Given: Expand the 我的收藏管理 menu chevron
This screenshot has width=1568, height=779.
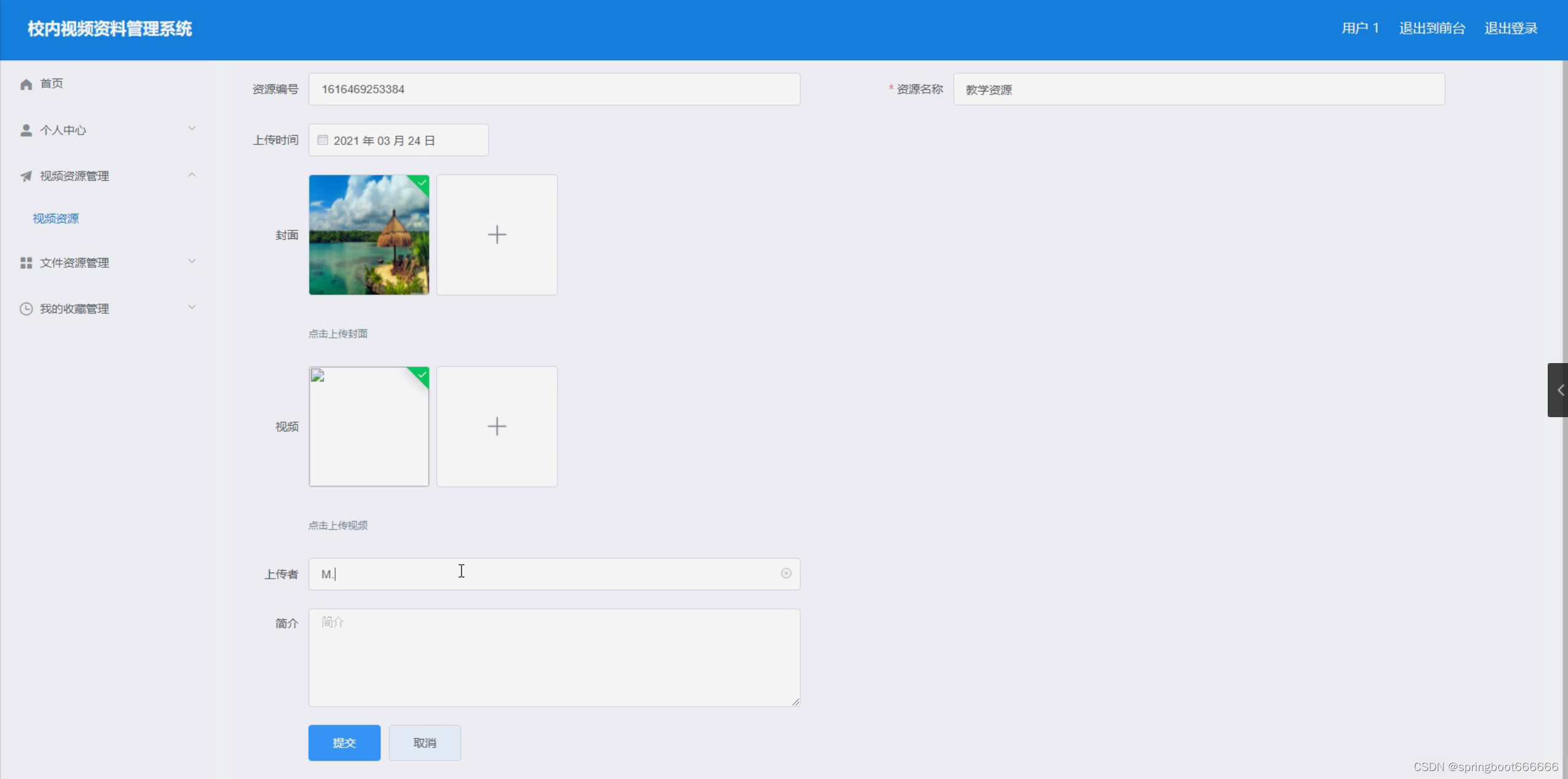Looking at the screenshot, I should click(192, 307).
